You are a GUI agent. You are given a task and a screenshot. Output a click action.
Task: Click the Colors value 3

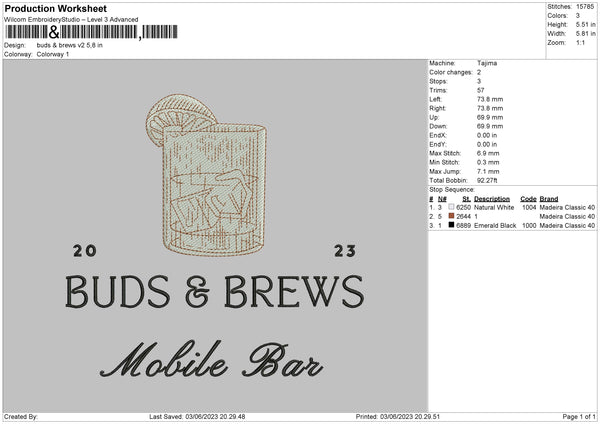tap(578, 16)
